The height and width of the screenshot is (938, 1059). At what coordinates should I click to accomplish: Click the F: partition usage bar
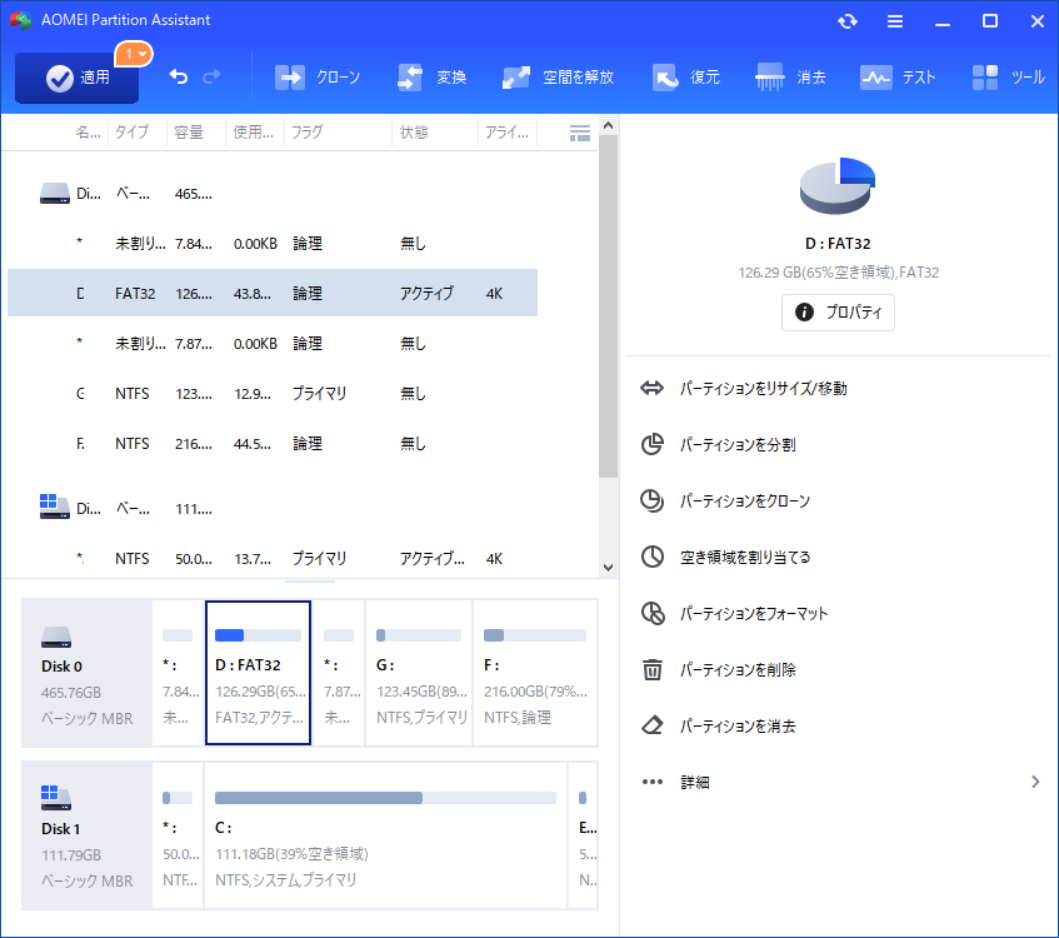click(535, 635)
